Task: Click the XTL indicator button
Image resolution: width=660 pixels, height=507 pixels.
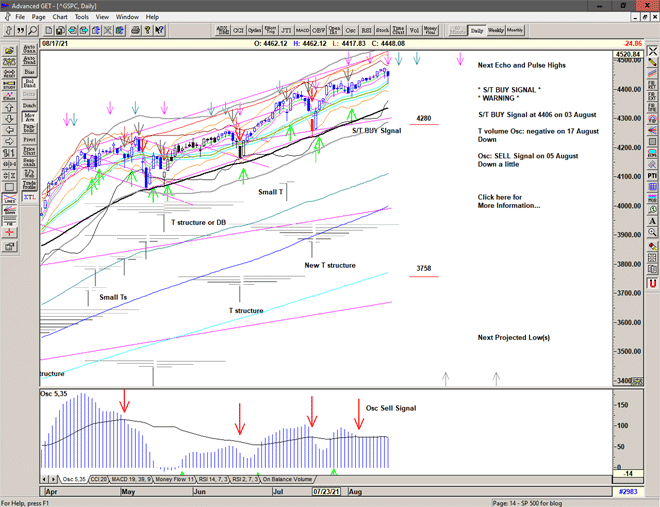Action: tap(29, 198)
